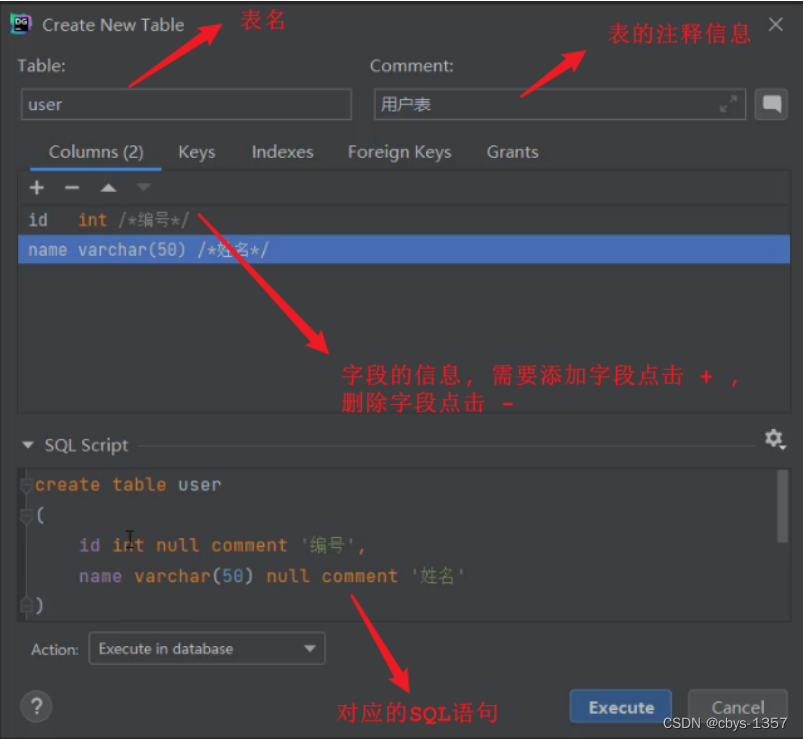Close the Create New Table dialog

(775, 24)
